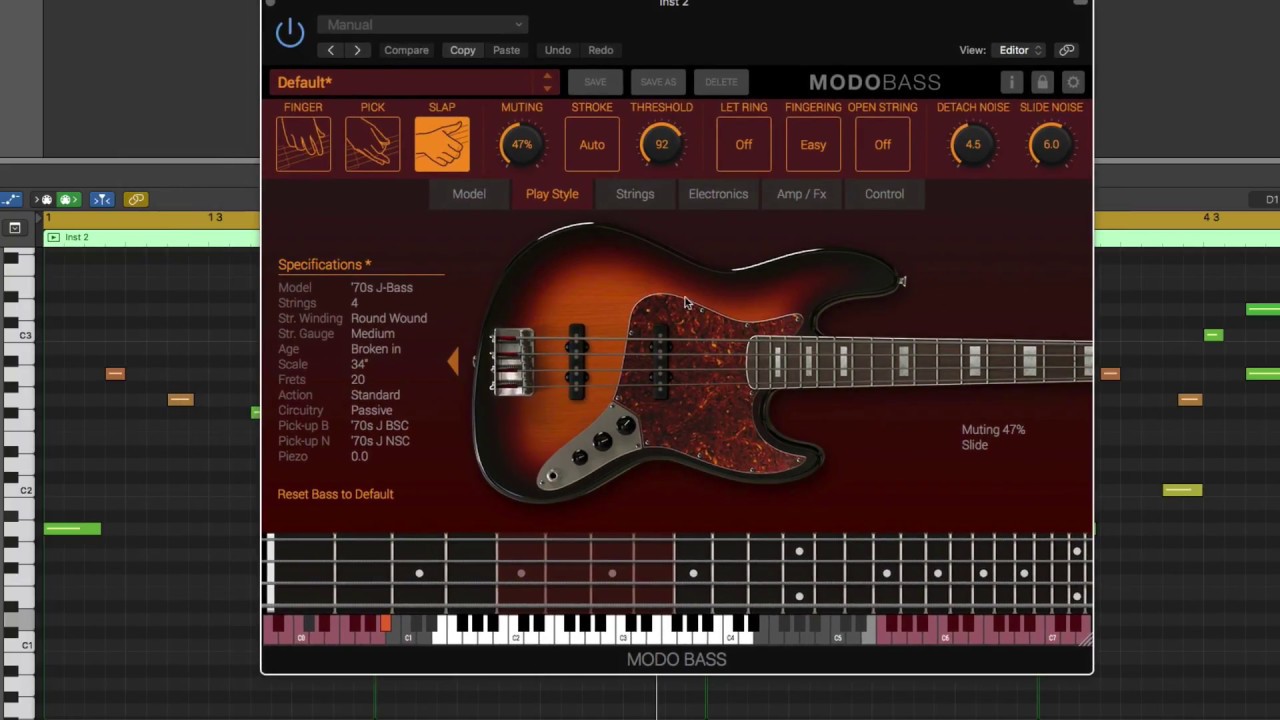Click the resize grip at plug-in corner

tap(1085, 639)
